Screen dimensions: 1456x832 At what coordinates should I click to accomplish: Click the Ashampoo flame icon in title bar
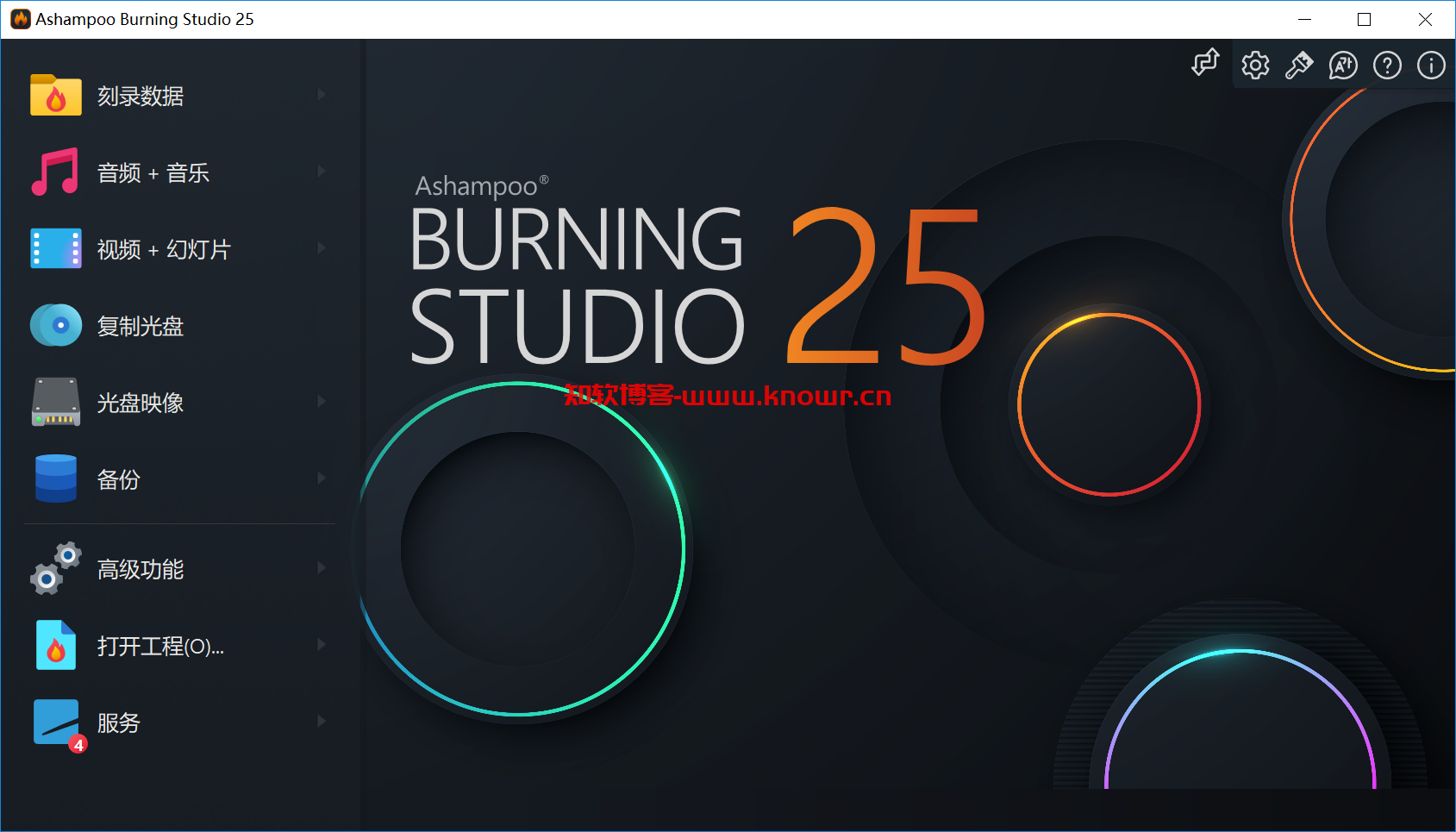click(x=20, y=19)
